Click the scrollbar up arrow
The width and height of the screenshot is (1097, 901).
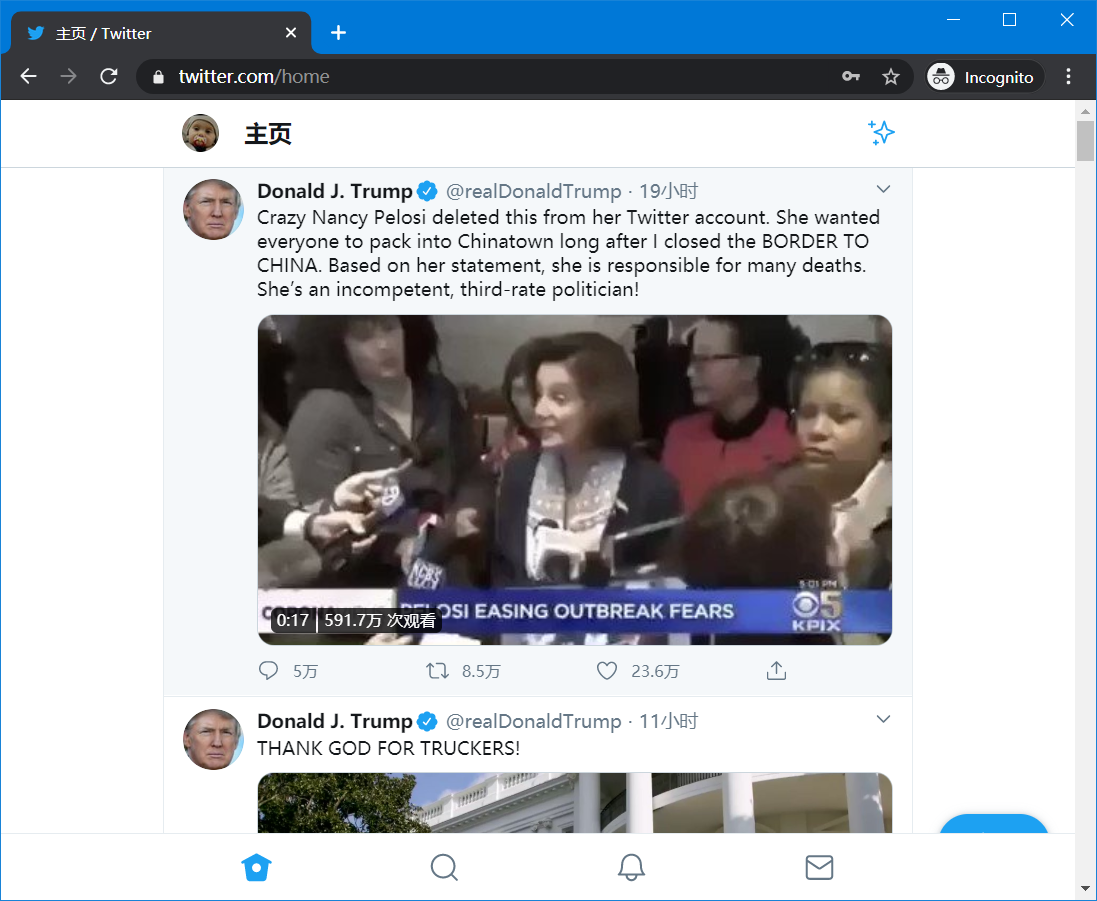[x=1085, y=111]
